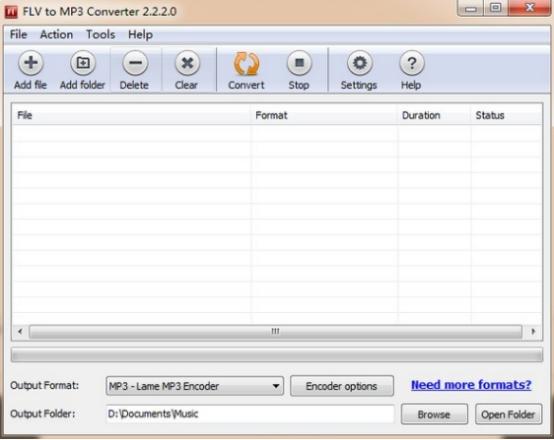Maximize the converter window
This screenshot has height=440, width=554.
(x=496, y=8)
